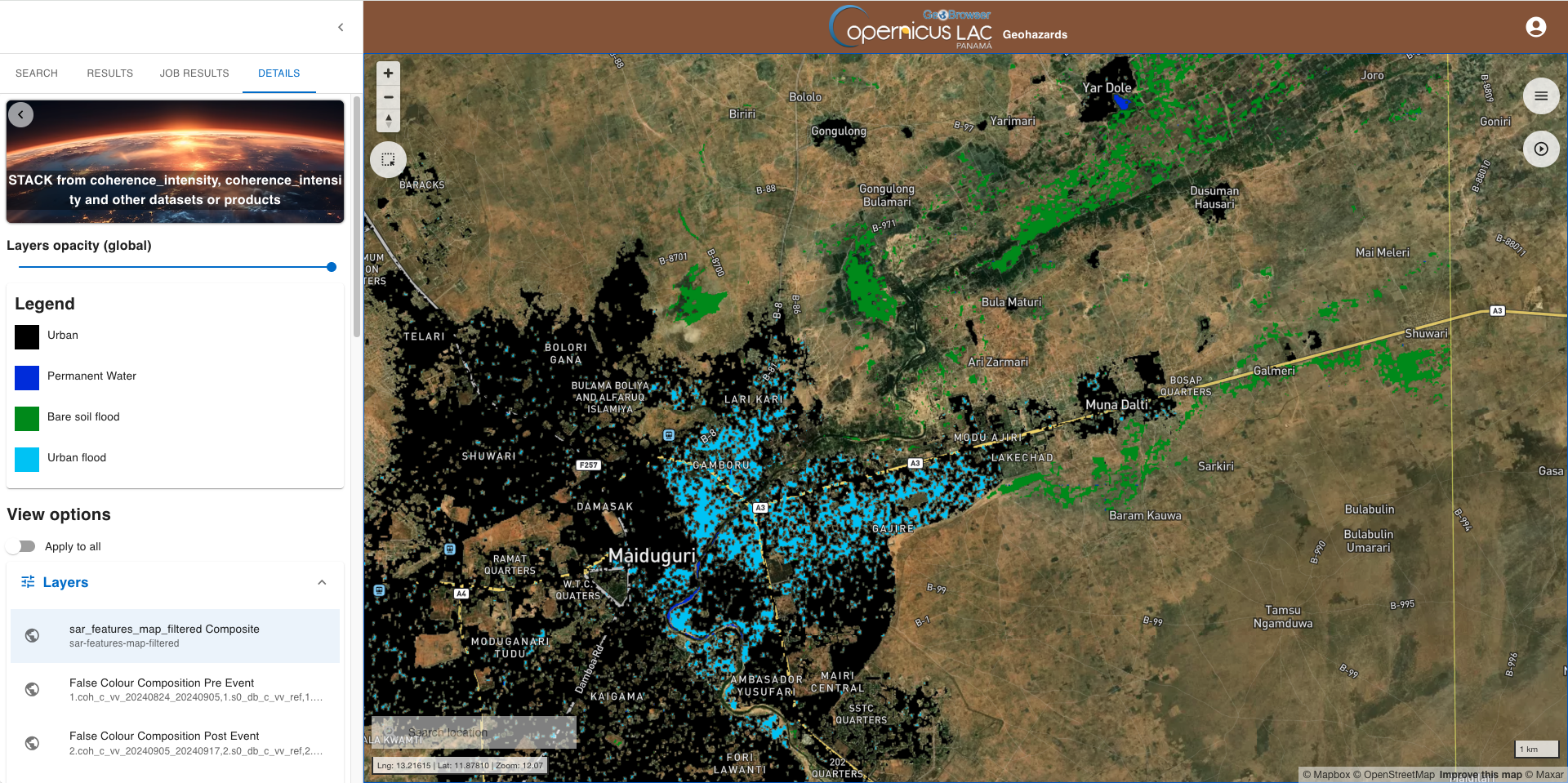Open the user account profile

click(1535, 28)
